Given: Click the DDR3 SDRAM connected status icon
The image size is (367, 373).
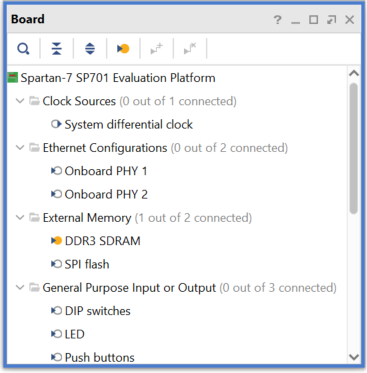Looking at the screenshot, I should (57, 241).
